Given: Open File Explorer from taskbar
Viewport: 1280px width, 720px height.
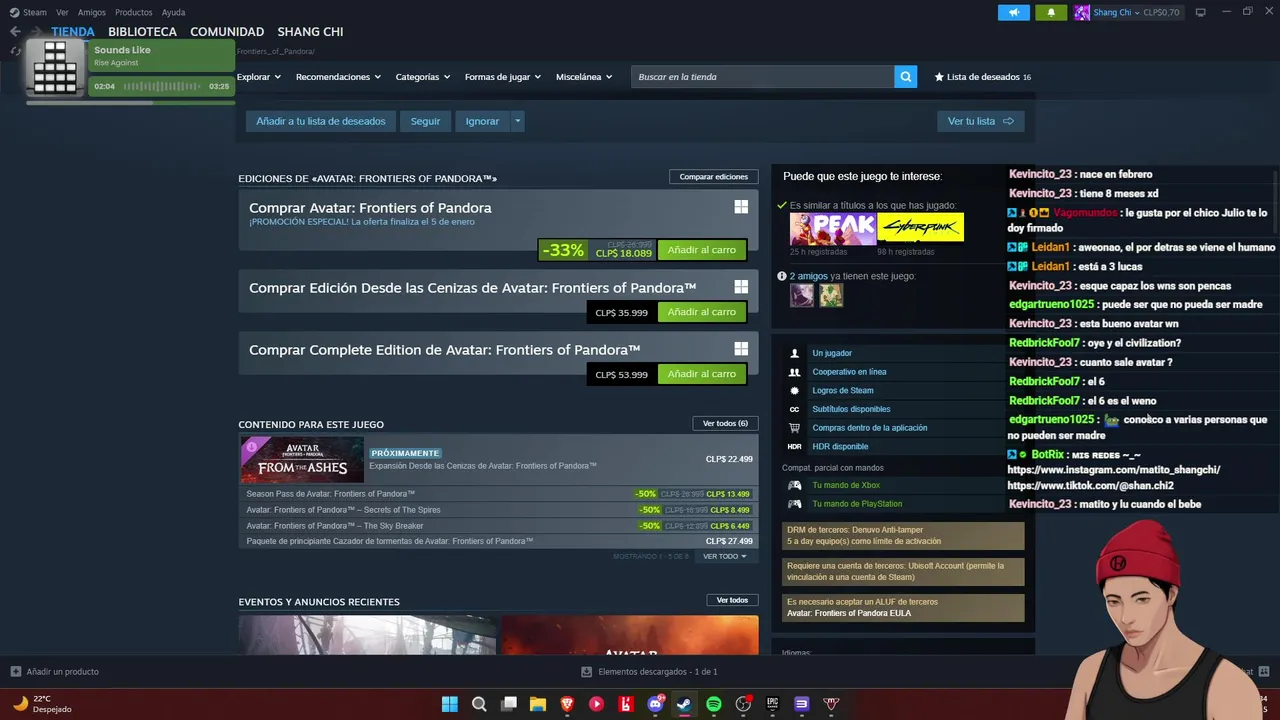Looking at the screenshot, I should tap(537, 704).
